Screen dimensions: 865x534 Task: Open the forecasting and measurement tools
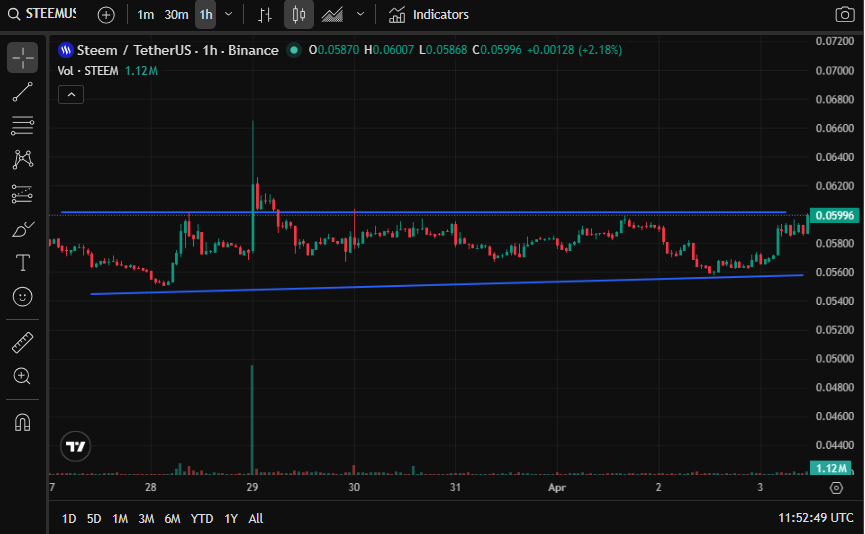[x=23, y=194]
